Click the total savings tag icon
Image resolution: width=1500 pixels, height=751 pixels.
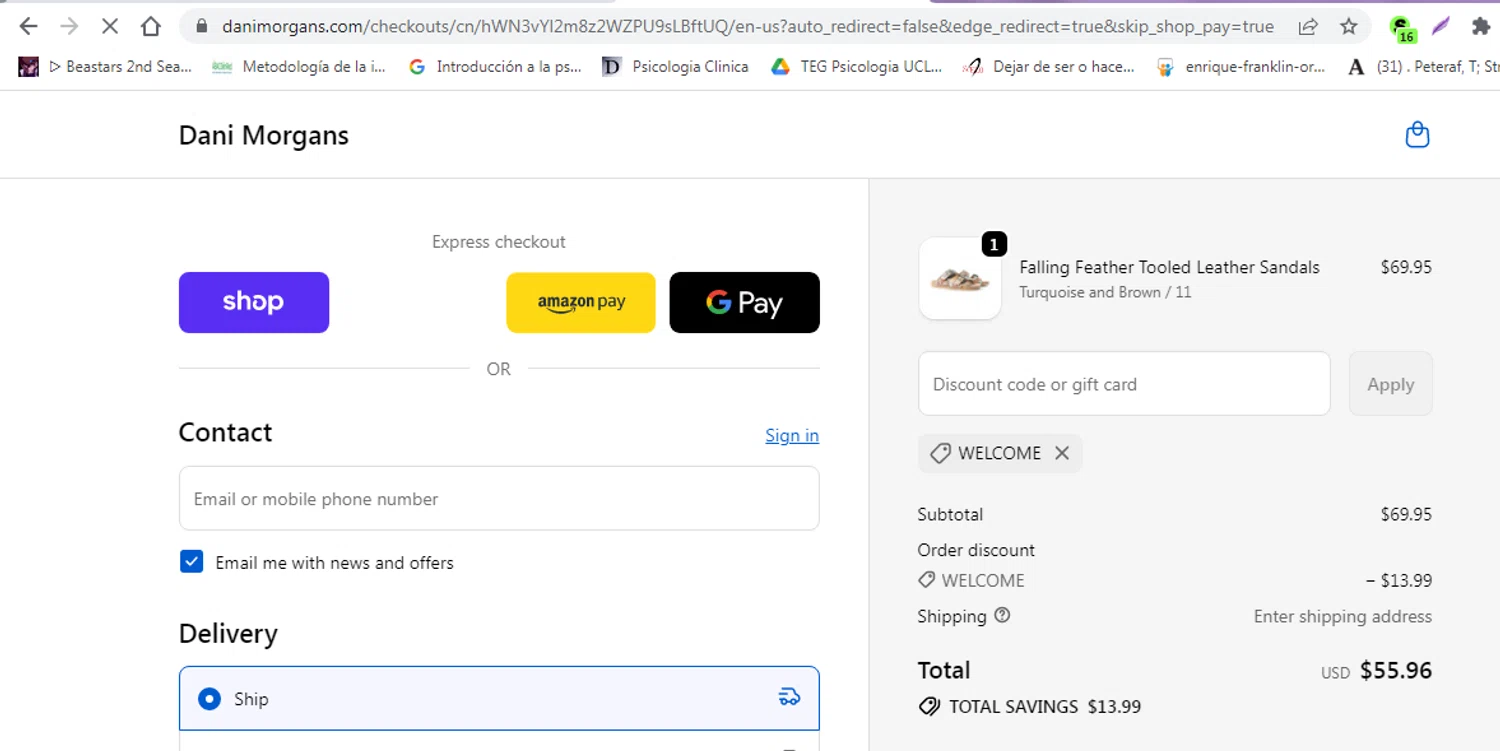(929, 706)
